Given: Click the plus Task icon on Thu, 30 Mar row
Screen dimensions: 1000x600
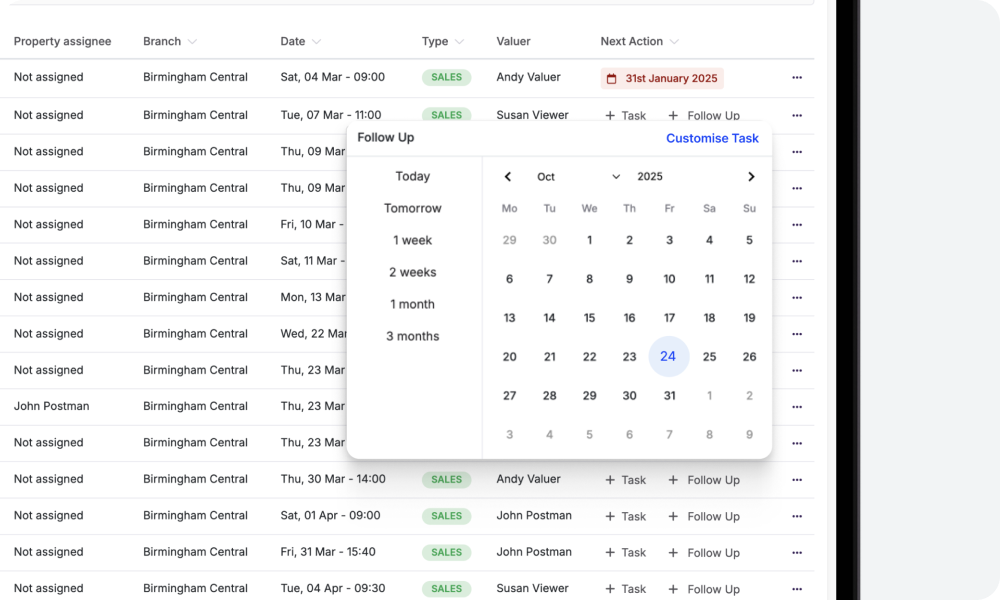Looking at the screenshot, I should coord(612,480).
